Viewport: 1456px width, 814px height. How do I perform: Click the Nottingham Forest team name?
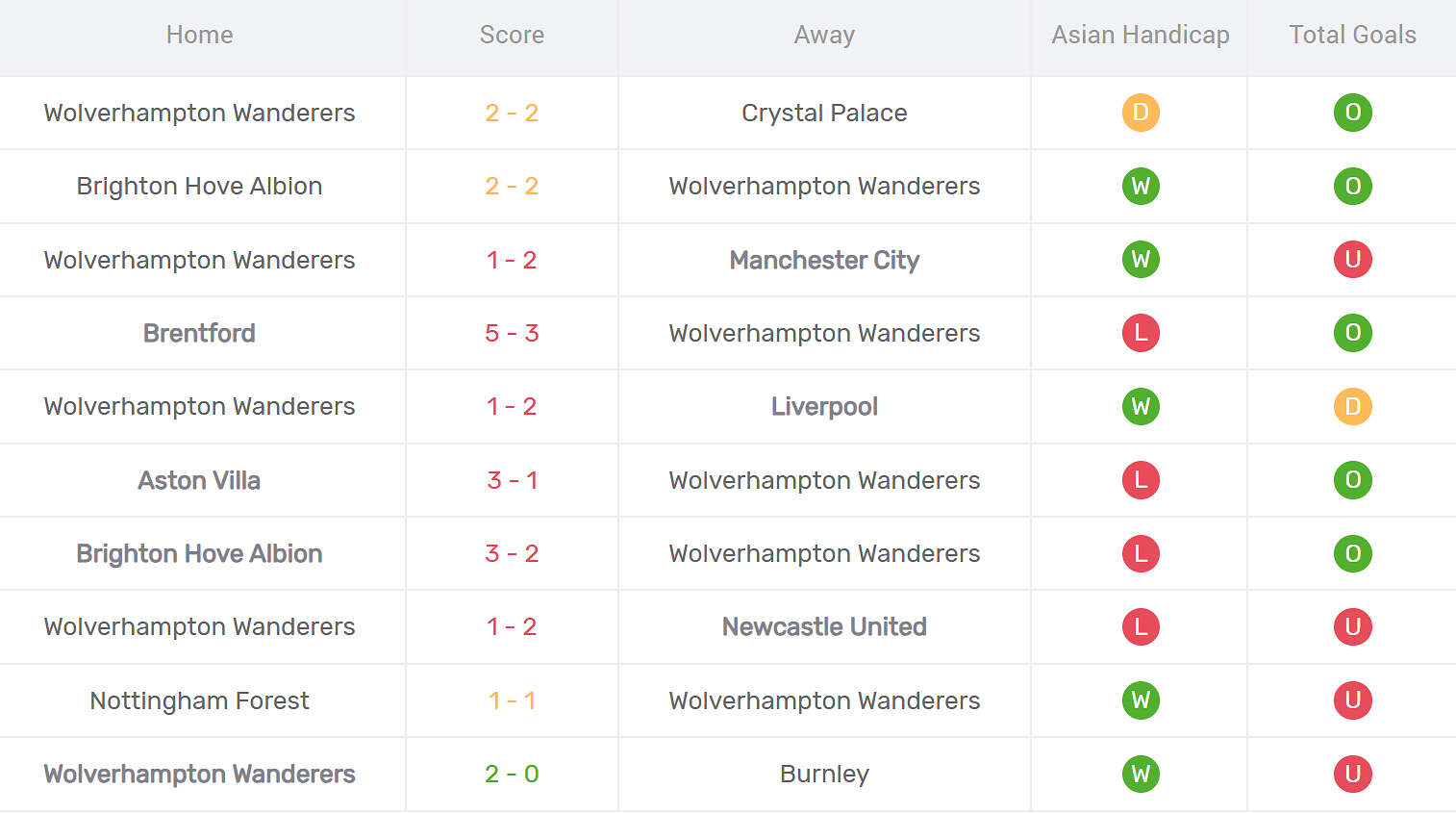(x=199, y=700)
